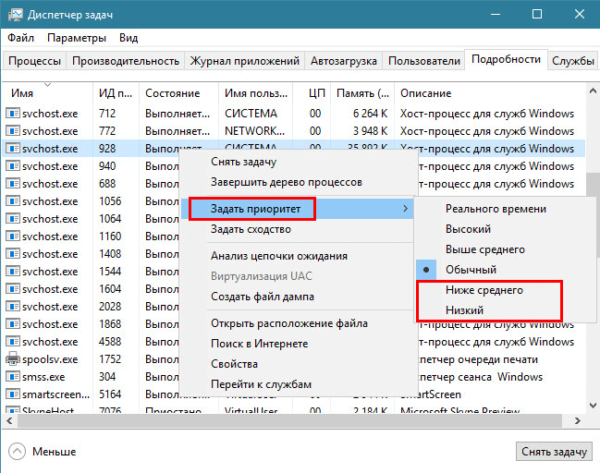The image size is (600, 473).
Task: Click icon of svchost.exe with PID 1868
Action: point(13,324)
